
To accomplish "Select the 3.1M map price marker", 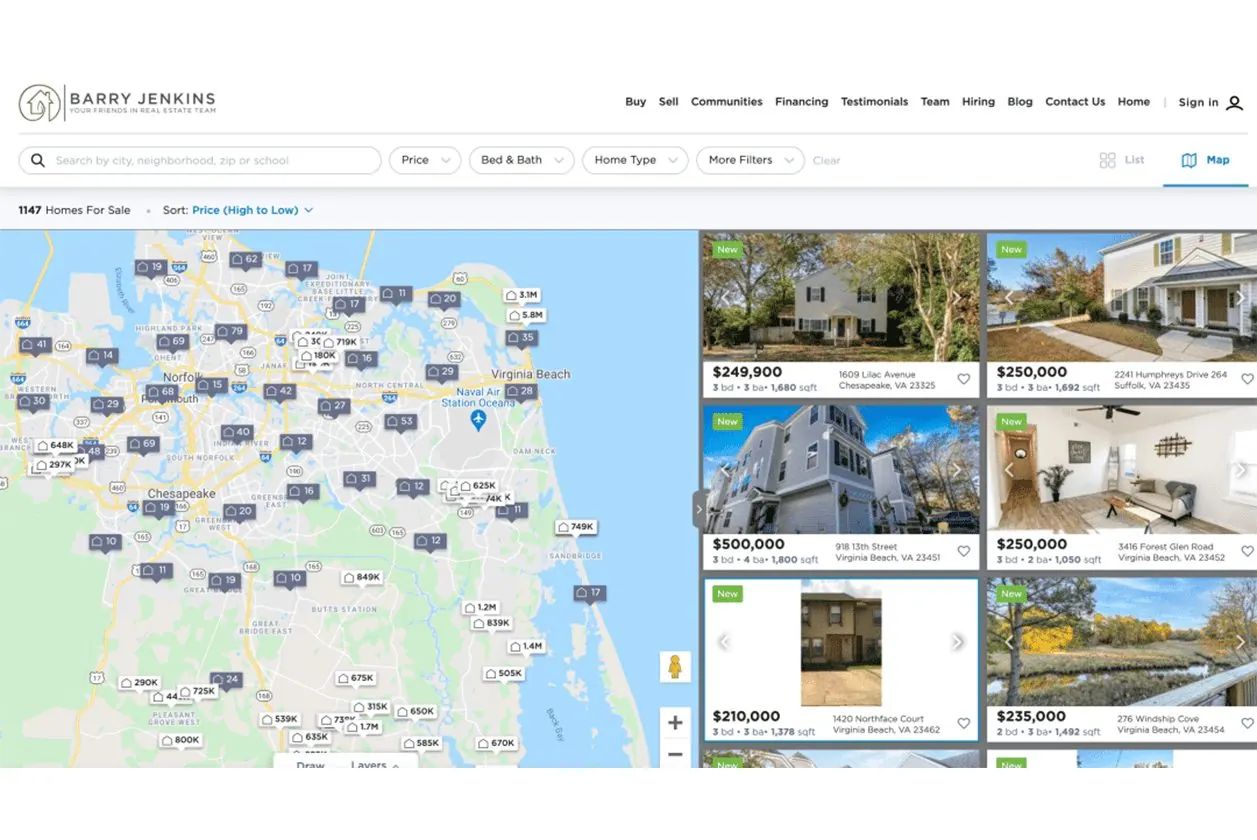I will 522,296.
